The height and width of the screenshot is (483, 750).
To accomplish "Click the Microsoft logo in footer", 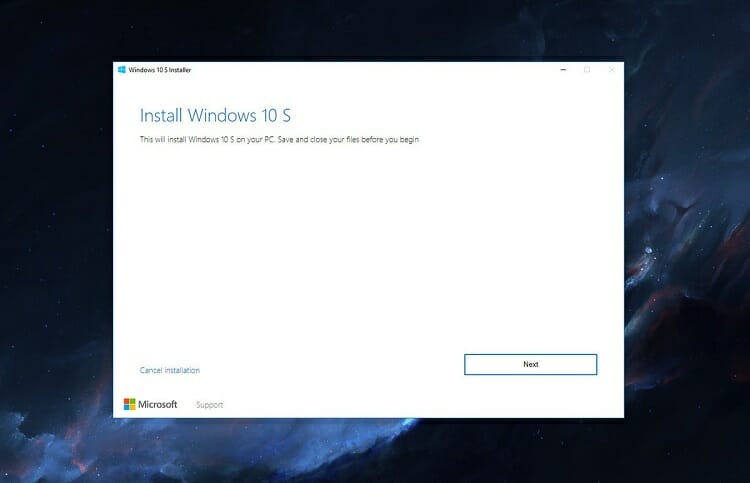I will [x=151, y=404].
